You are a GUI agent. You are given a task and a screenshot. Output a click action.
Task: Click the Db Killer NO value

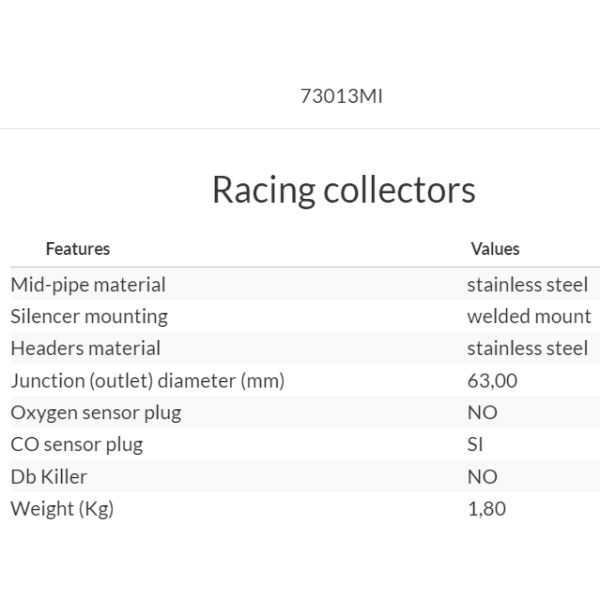(x=482, y=476)
